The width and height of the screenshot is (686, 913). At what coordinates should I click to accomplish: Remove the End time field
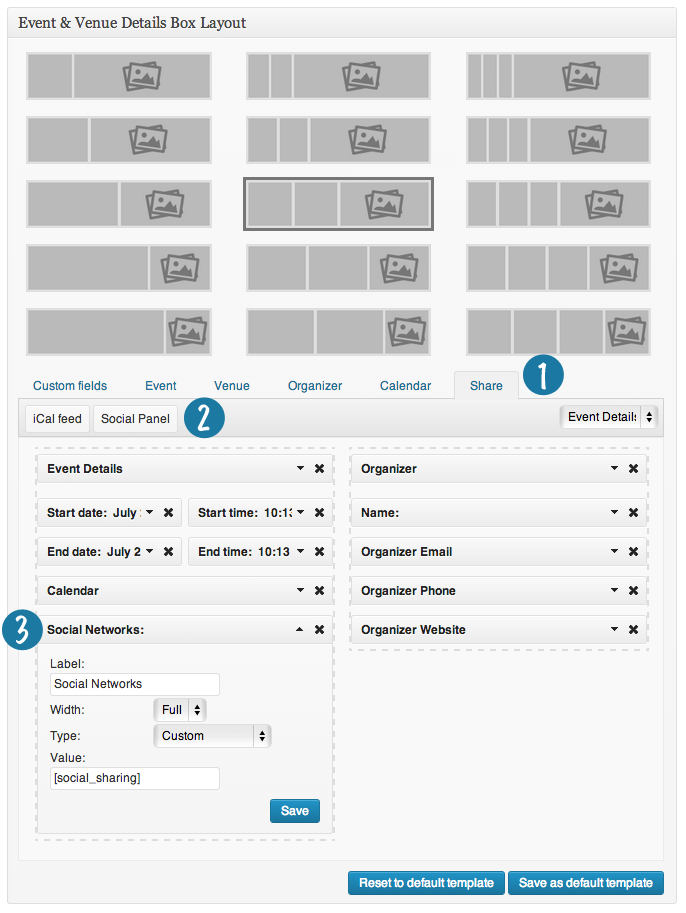(x=319, y=552)
